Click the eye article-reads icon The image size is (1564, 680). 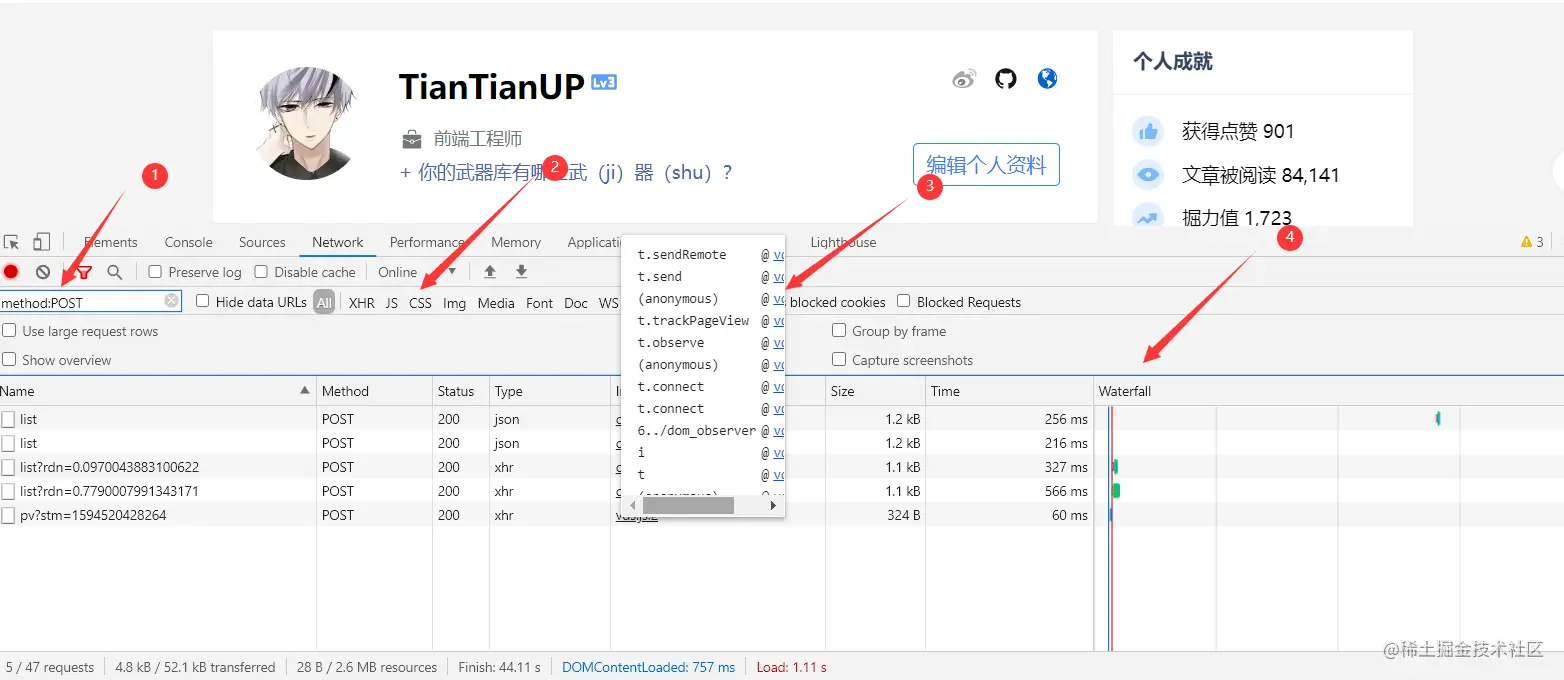pyautogui.click(x=1148, y=175)
